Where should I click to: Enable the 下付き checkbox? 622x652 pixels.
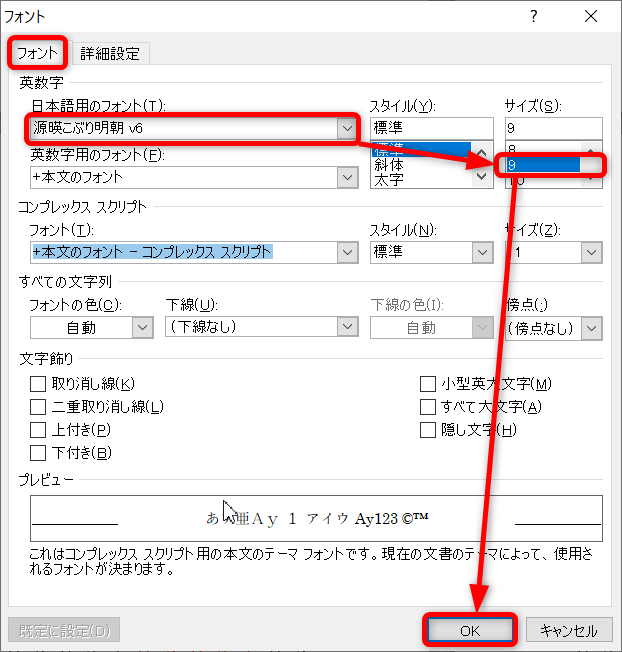pos(38,453)
